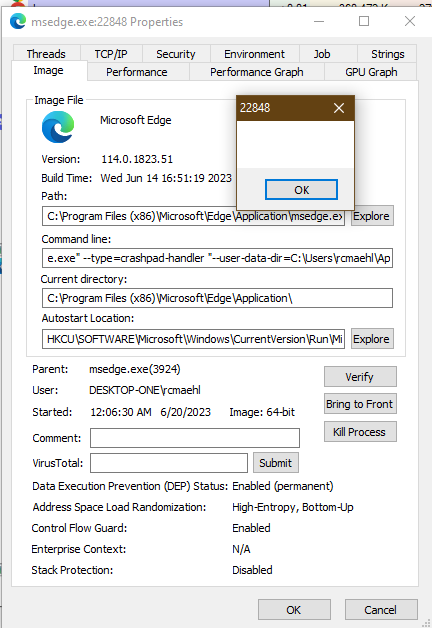Click OK in the 22848 popup dialog

[301, 190]
